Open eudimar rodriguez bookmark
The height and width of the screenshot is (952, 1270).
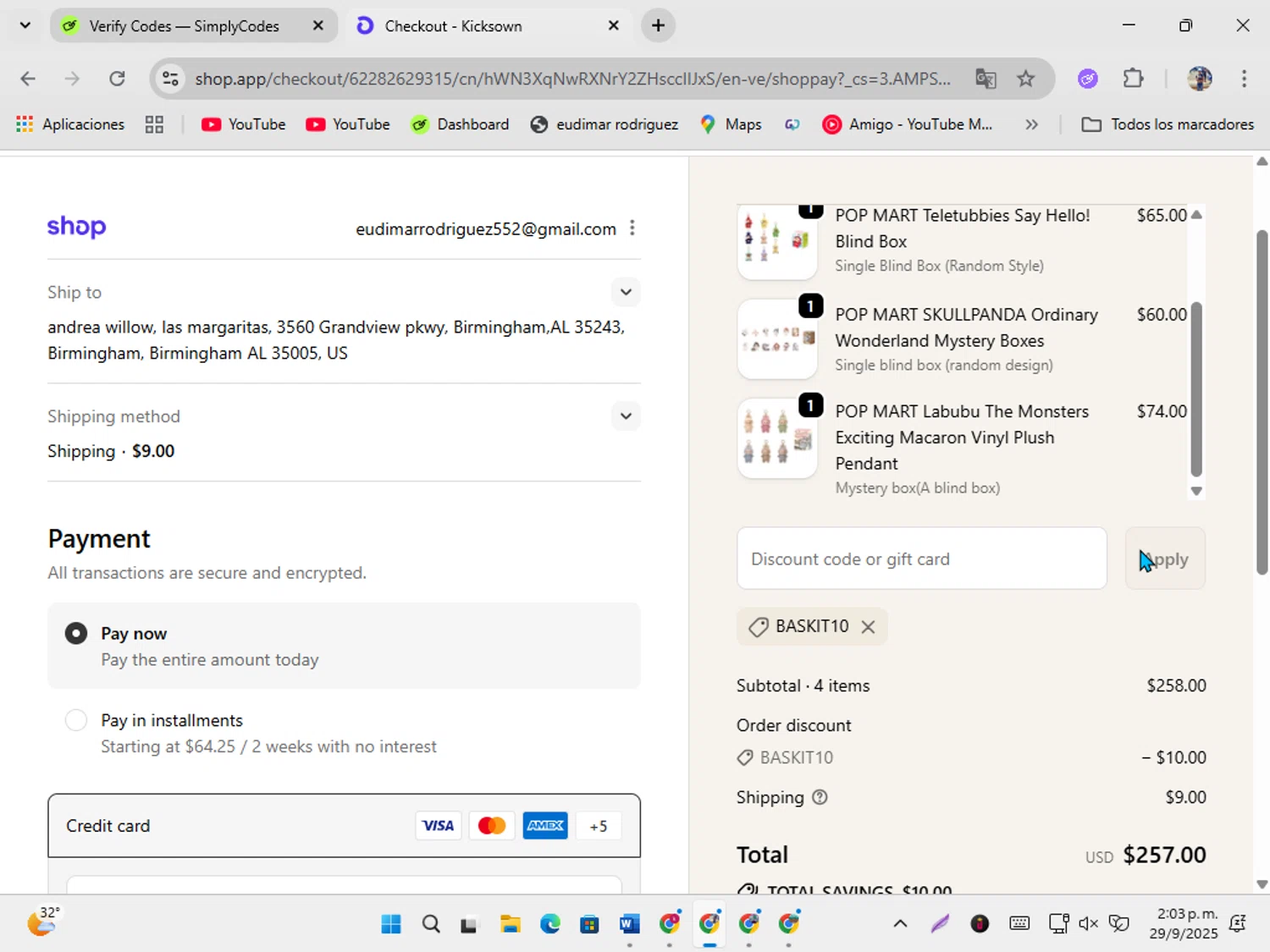point(605,124)
